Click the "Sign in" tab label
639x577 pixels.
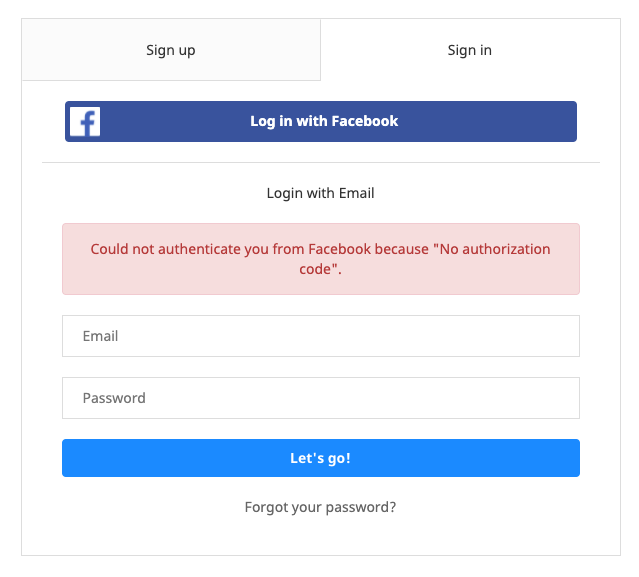click(470, 50)
